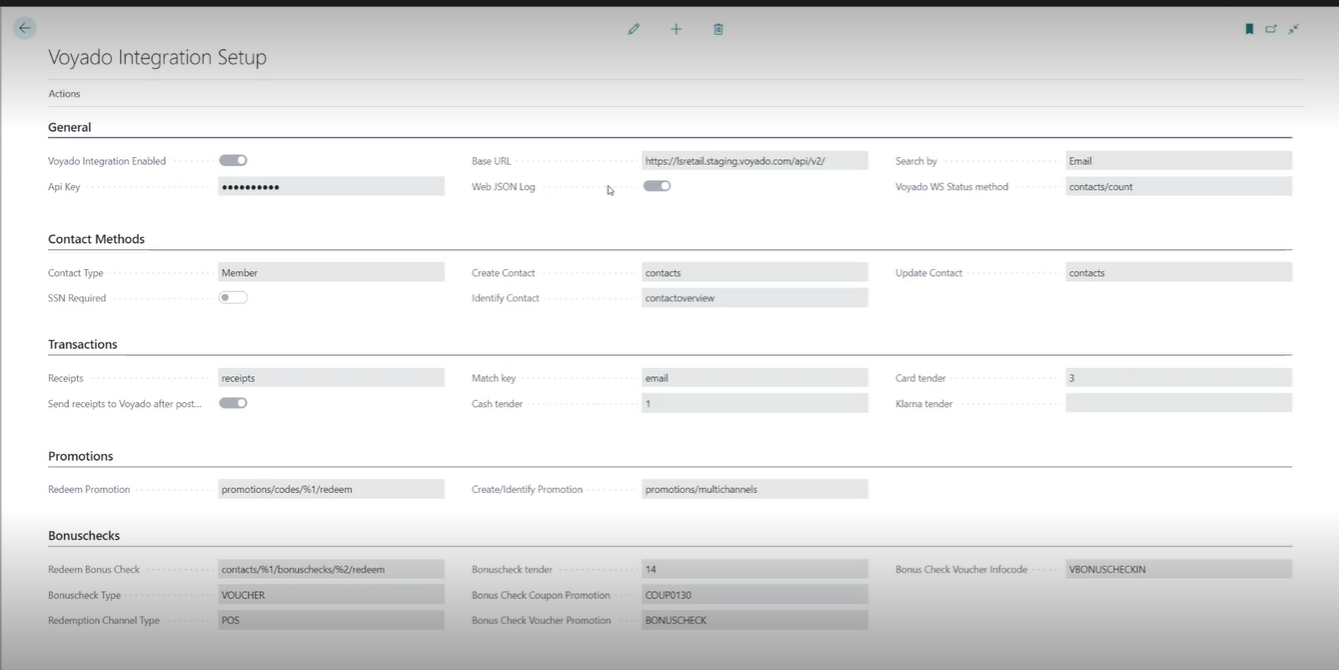Click the pencil edit icon
Image resolution: width=1339 pixels, height=670 pixels.
click(x=634, y=29)
